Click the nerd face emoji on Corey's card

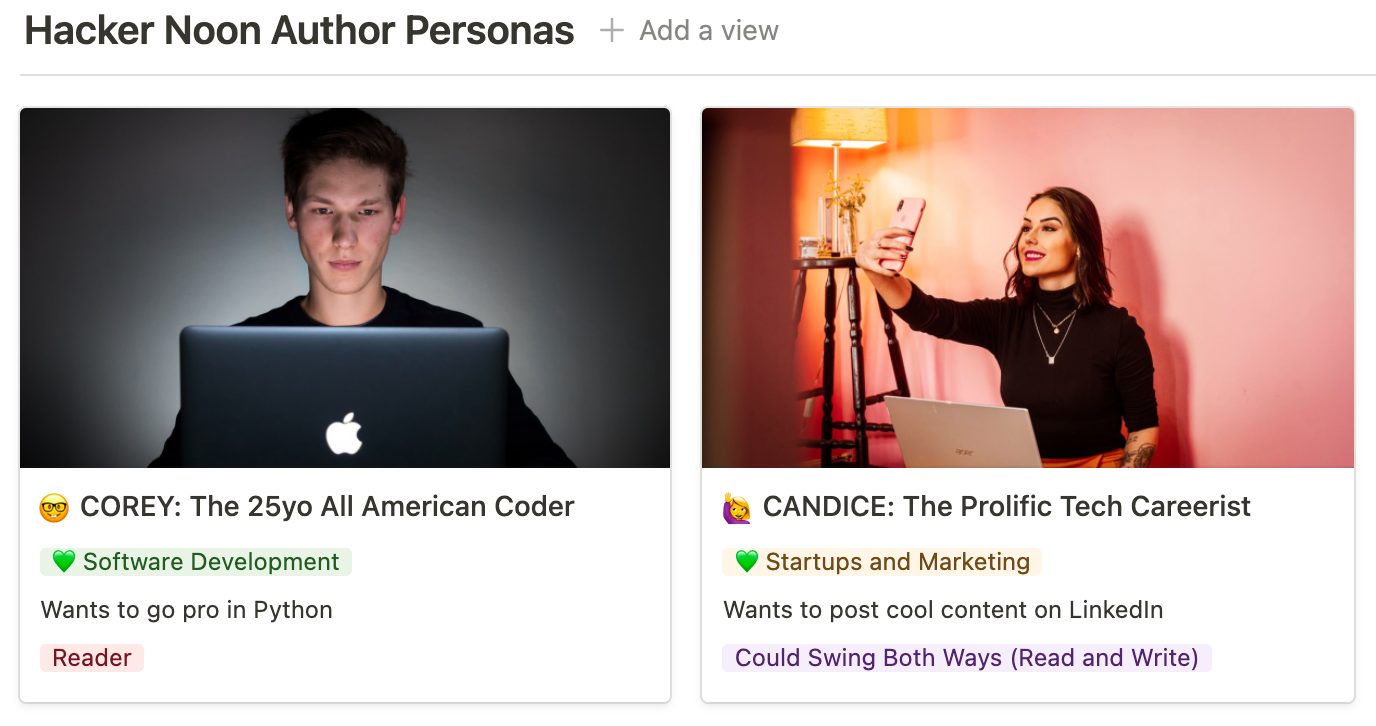54,508
